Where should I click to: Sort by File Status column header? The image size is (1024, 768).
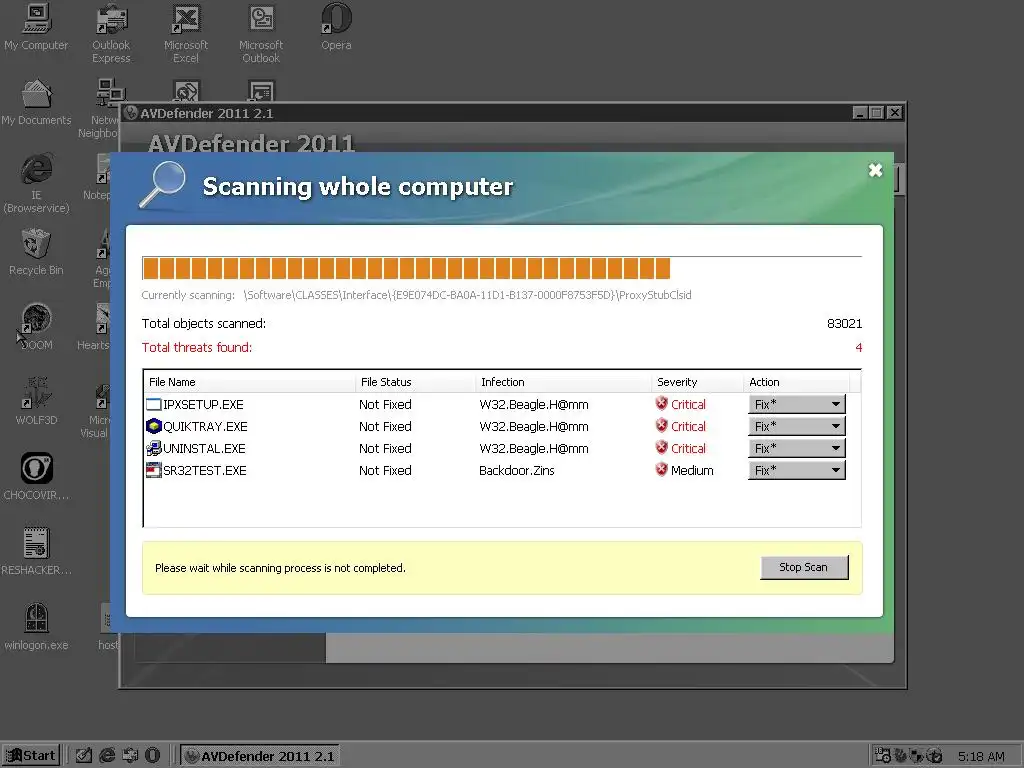pos(415,382)
